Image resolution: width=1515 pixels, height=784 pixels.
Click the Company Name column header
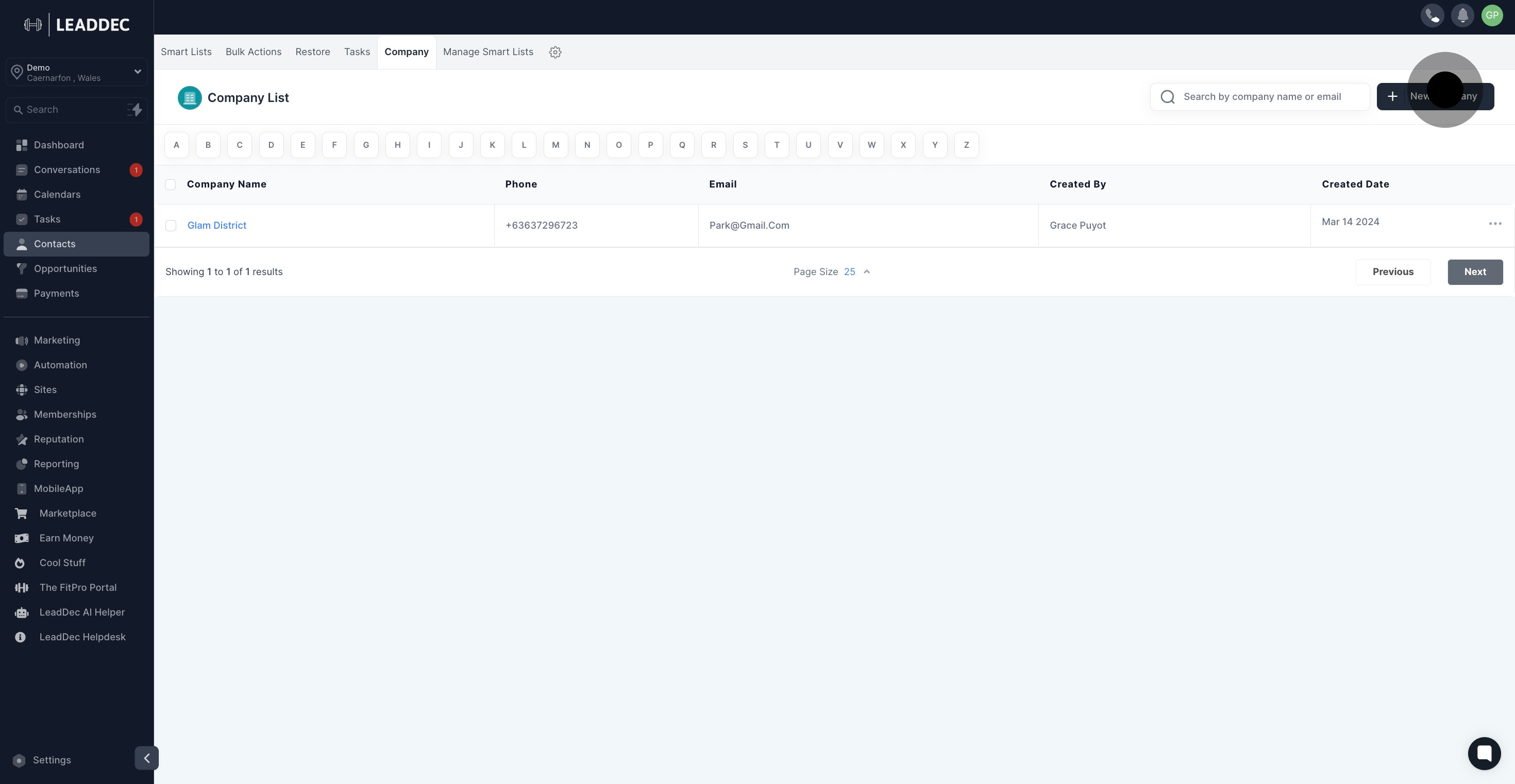(226, 184)
